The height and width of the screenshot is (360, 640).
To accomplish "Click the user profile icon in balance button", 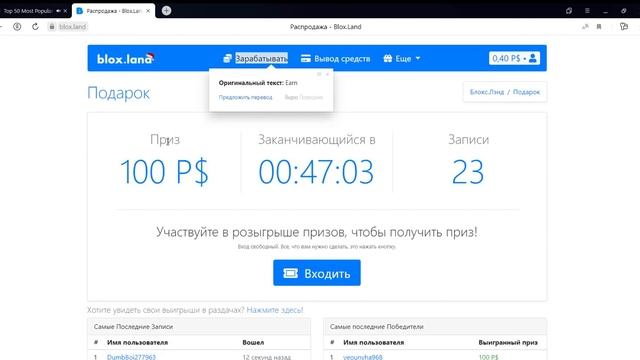I will point(533,58).
